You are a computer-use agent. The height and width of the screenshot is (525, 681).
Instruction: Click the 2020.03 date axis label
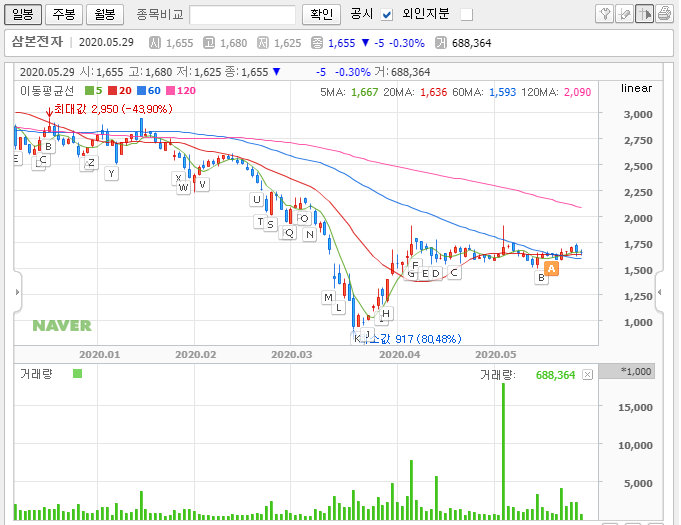point(291,355)
